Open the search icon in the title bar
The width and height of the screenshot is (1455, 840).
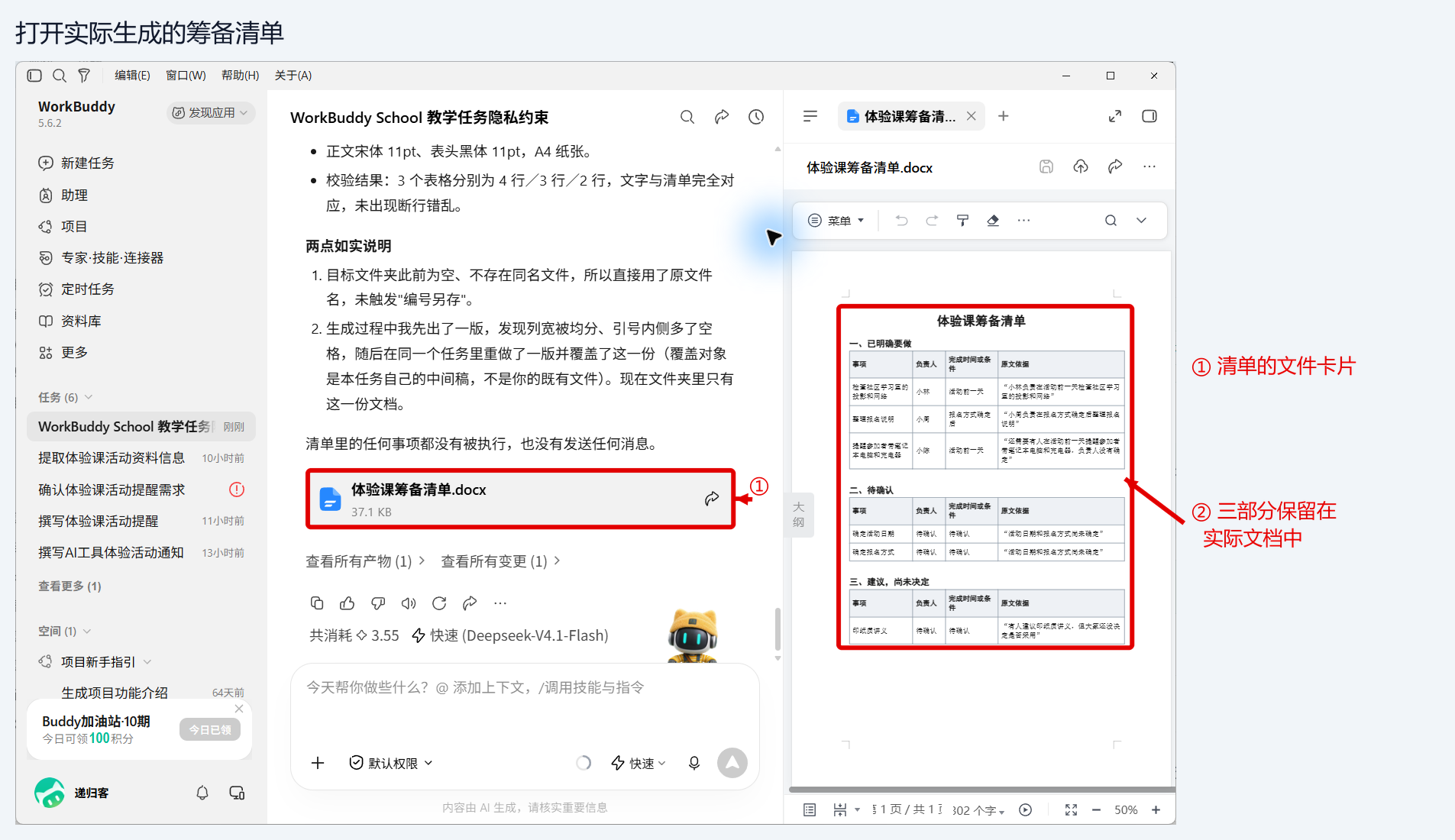pos(60,76)
